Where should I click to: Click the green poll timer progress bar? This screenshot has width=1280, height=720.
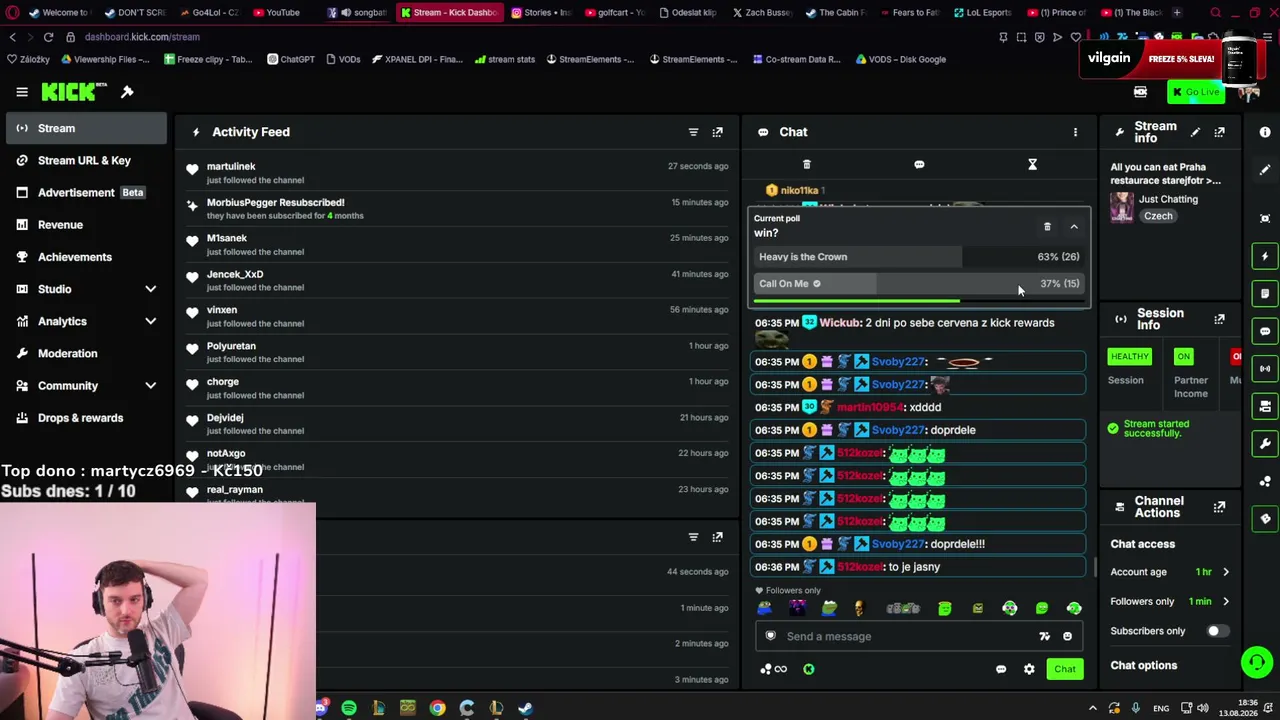856,300
